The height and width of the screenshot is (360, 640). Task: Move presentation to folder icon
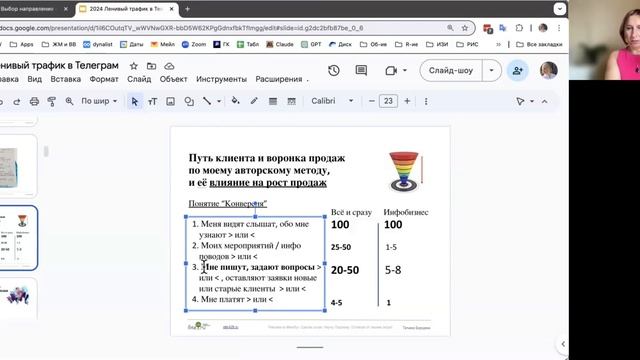coord(151,66)
